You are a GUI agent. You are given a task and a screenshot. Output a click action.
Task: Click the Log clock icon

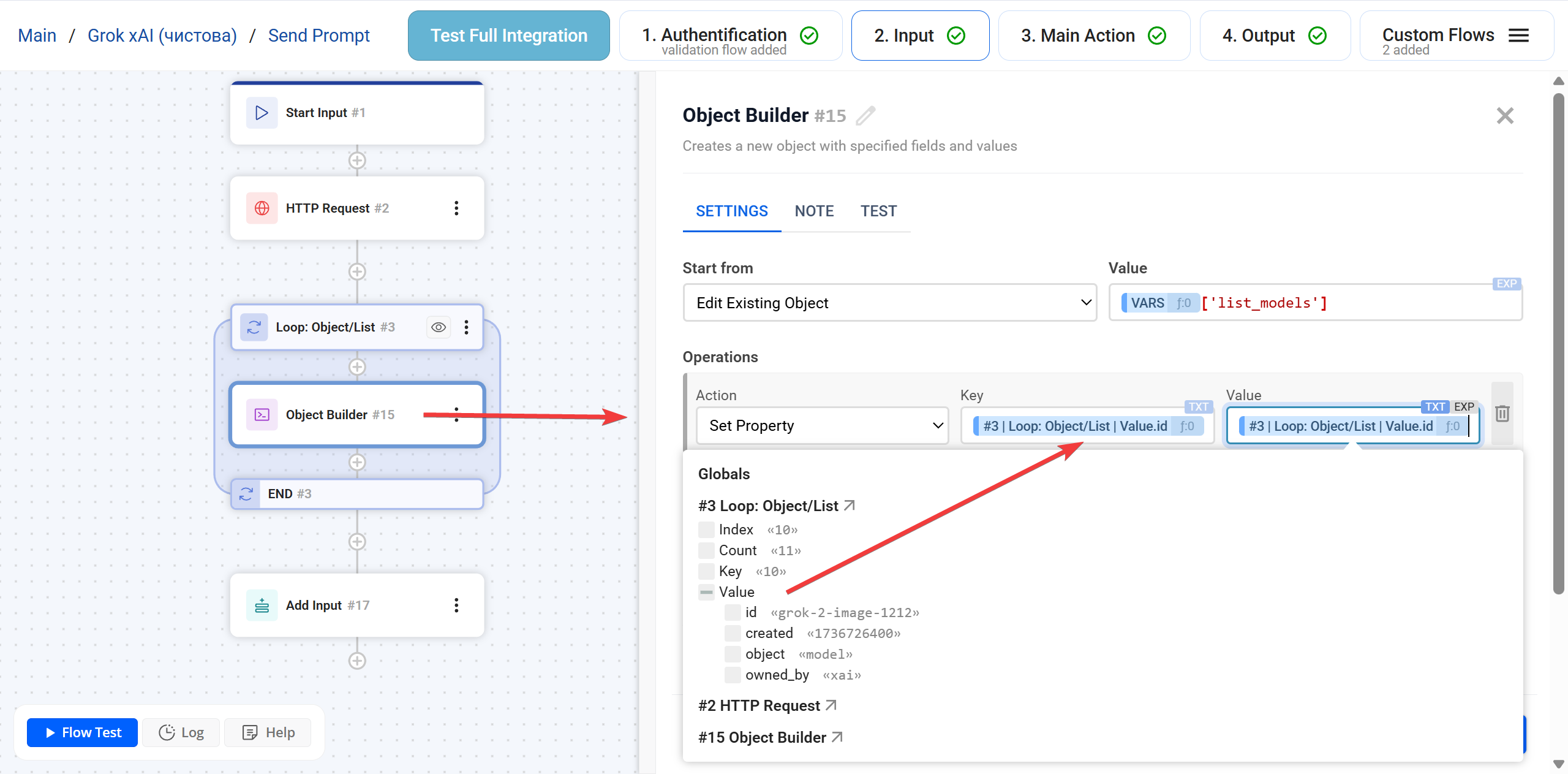coord(167,732)
